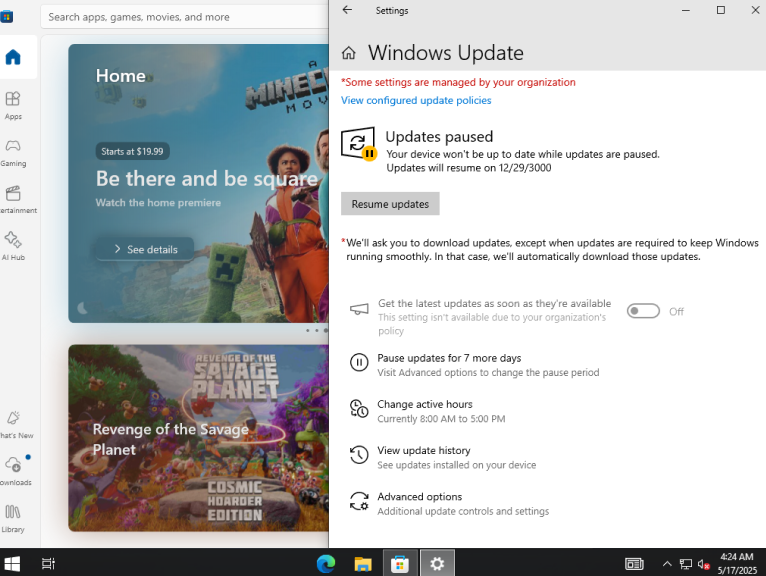766x576 pixels.
Task: Launch Microsoft Edge from taskbar
Action: (x=326, y=564)
